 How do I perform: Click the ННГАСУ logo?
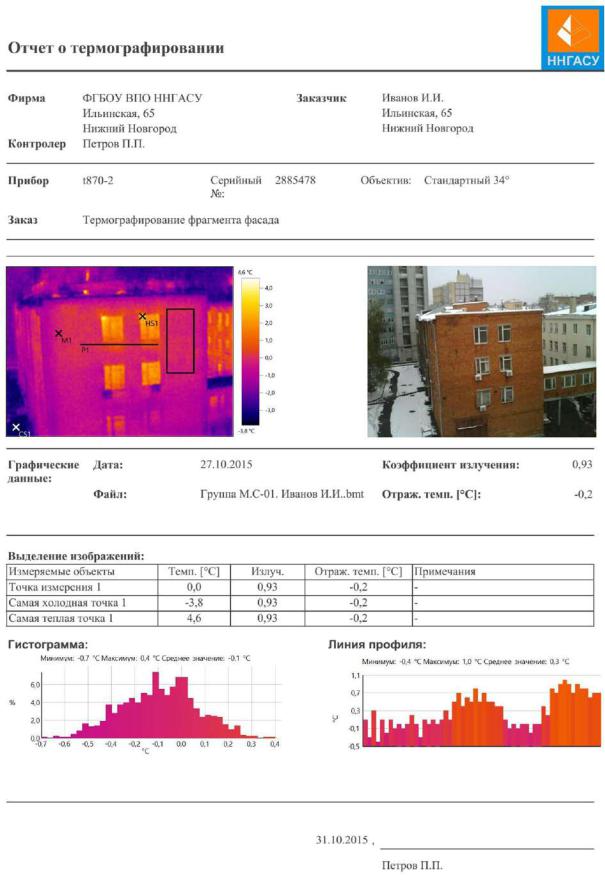(x=572, y=38)
